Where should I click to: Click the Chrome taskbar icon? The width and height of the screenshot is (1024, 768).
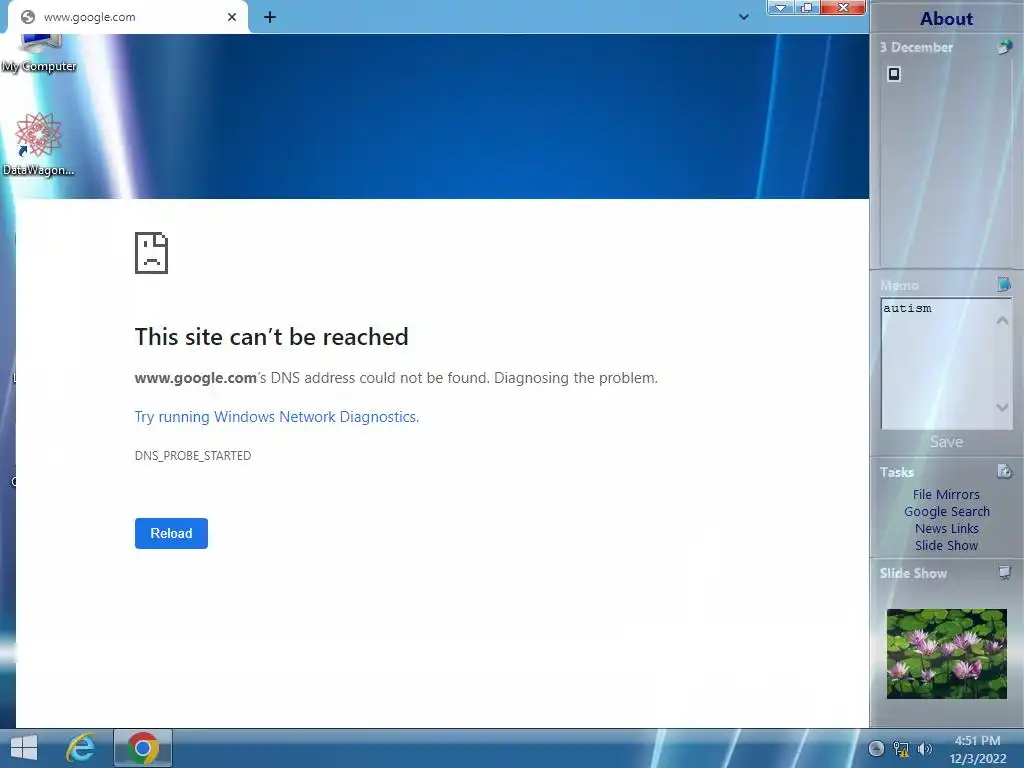tap(143, 748)
